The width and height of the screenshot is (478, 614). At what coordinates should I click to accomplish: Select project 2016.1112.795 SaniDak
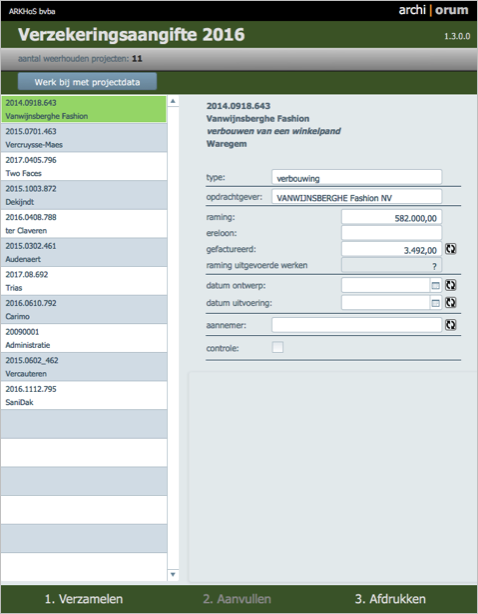click(x=84, y=395)
